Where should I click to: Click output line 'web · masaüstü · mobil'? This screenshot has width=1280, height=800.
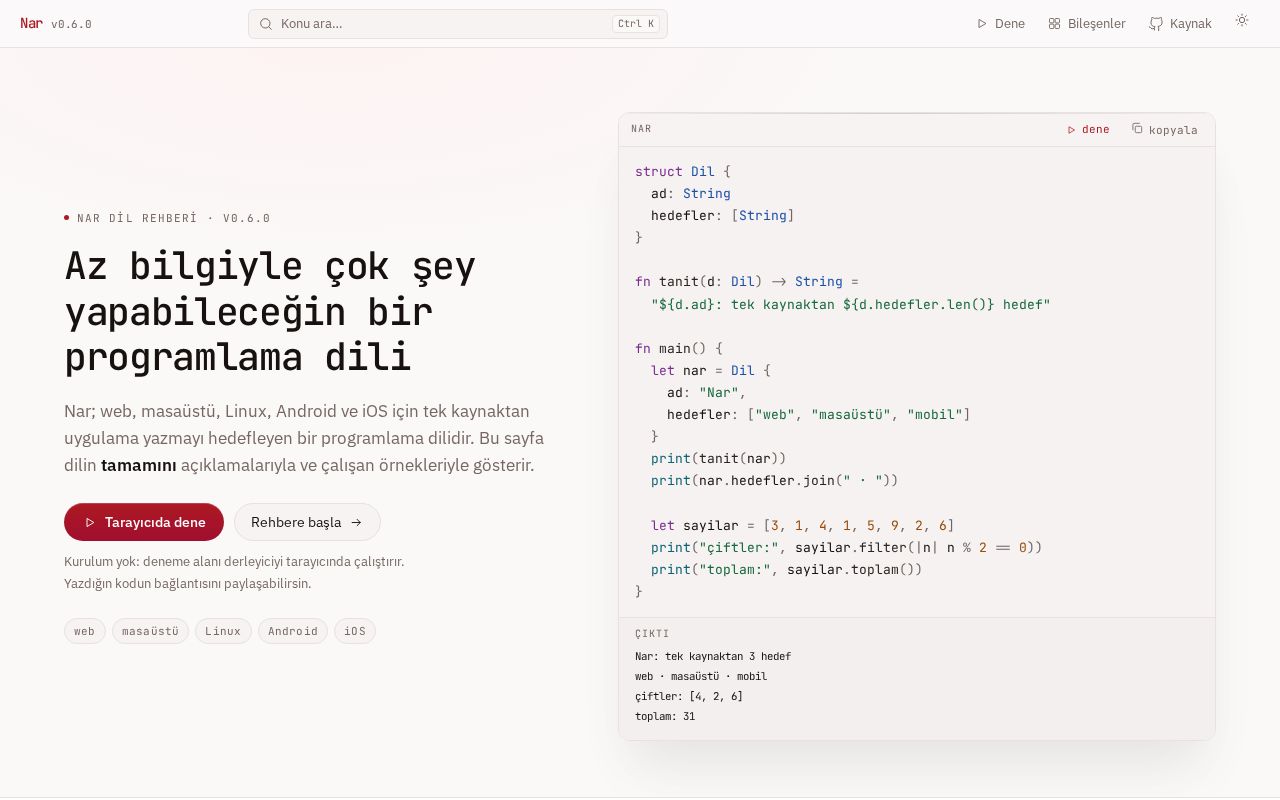point(701,676)
